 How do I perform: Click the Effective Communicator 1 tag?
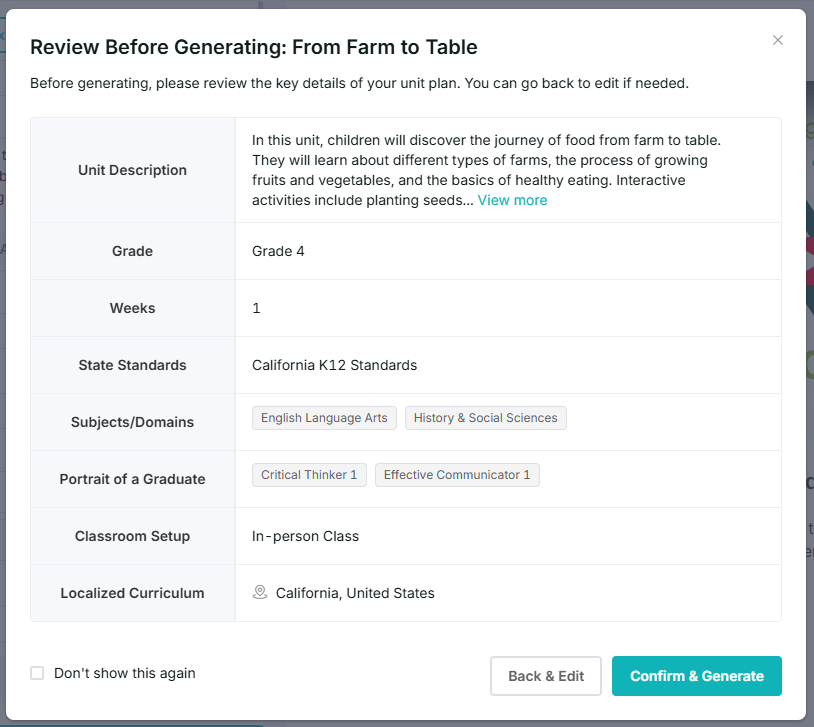(x=457, y=475)
